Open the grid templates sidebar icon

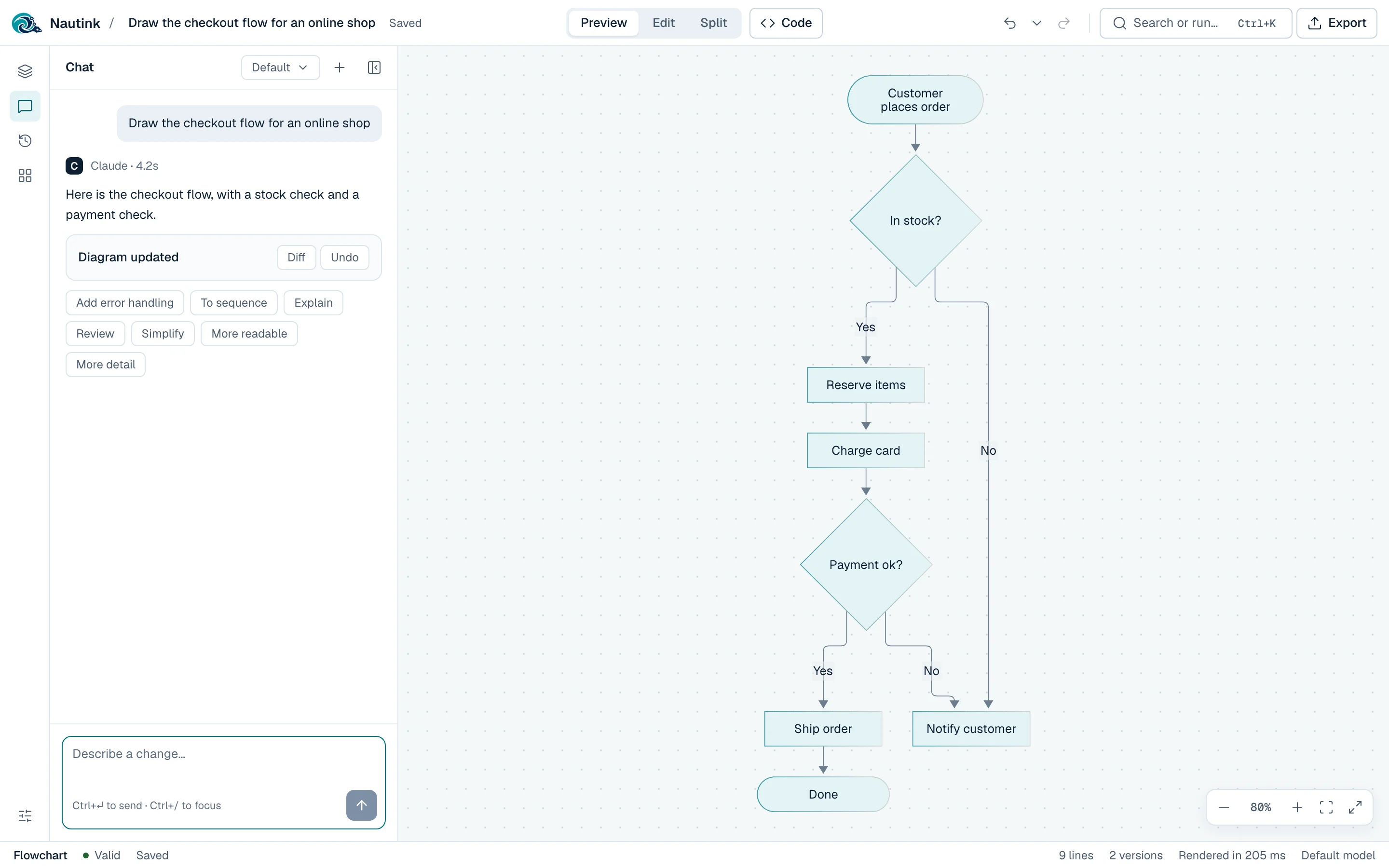click(25, 176)
